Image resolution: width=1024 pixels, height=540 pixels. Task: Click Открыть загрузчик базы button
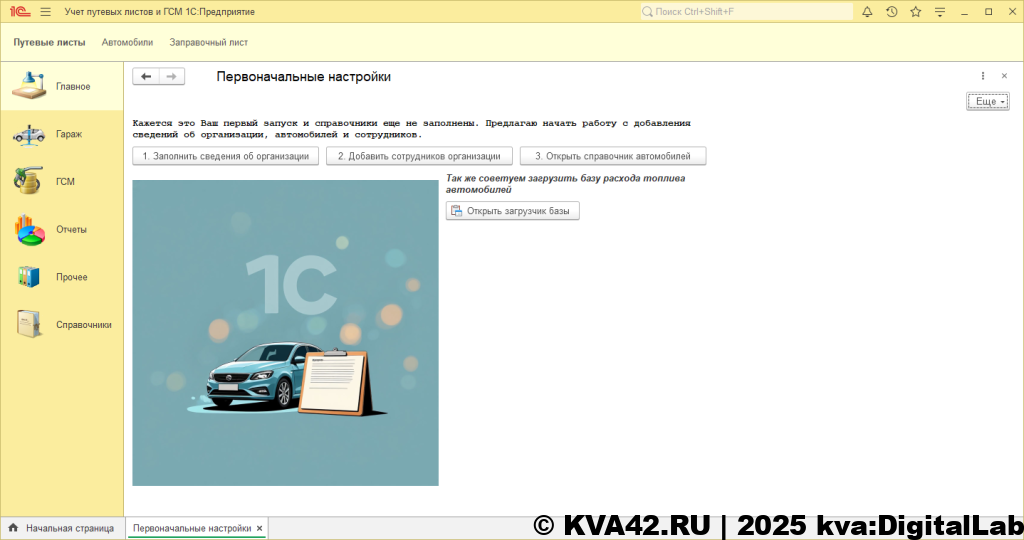[x=513, y=211]
